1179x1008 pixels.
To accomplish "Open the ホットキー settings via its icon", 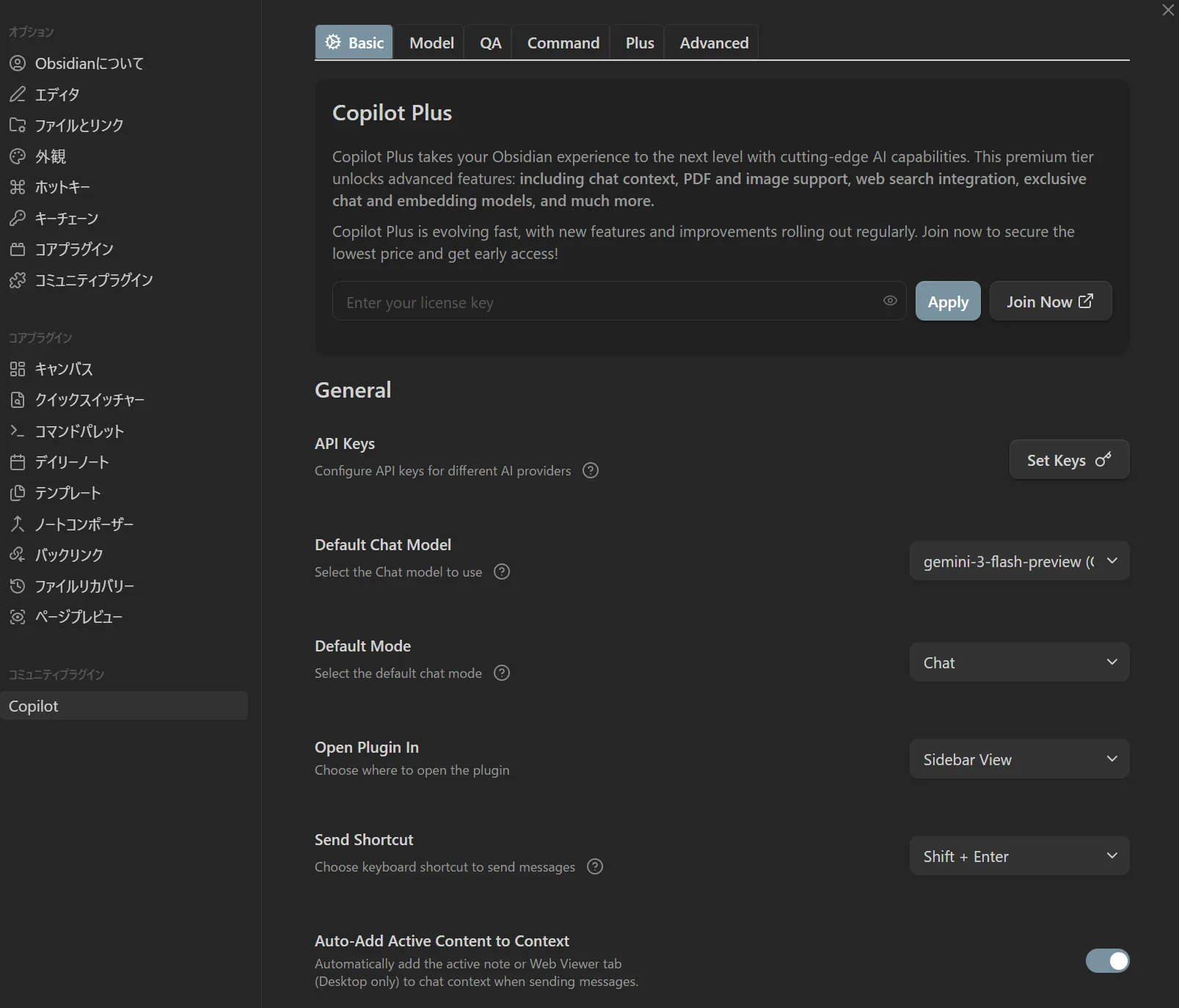I will click(x=18, y=187).
